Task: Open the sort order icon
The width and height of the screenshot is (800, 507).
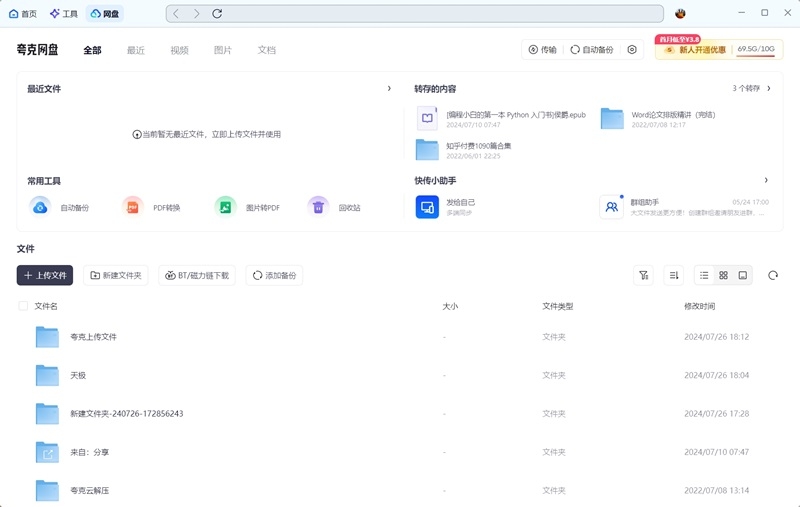Action: click(674, 275)
